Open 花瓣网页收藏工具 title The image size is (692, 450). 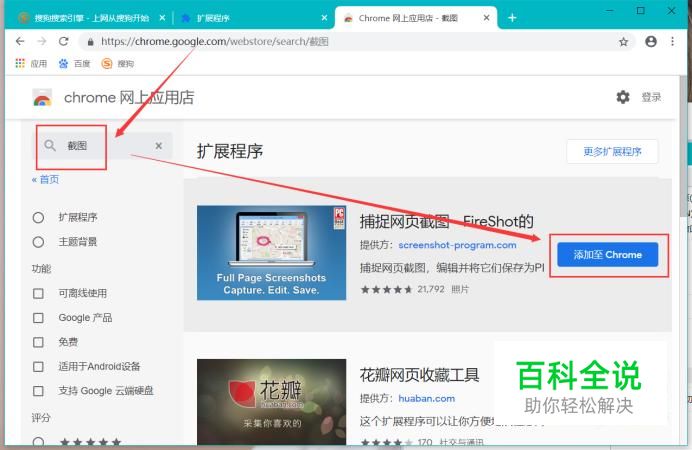pos(419,375)
